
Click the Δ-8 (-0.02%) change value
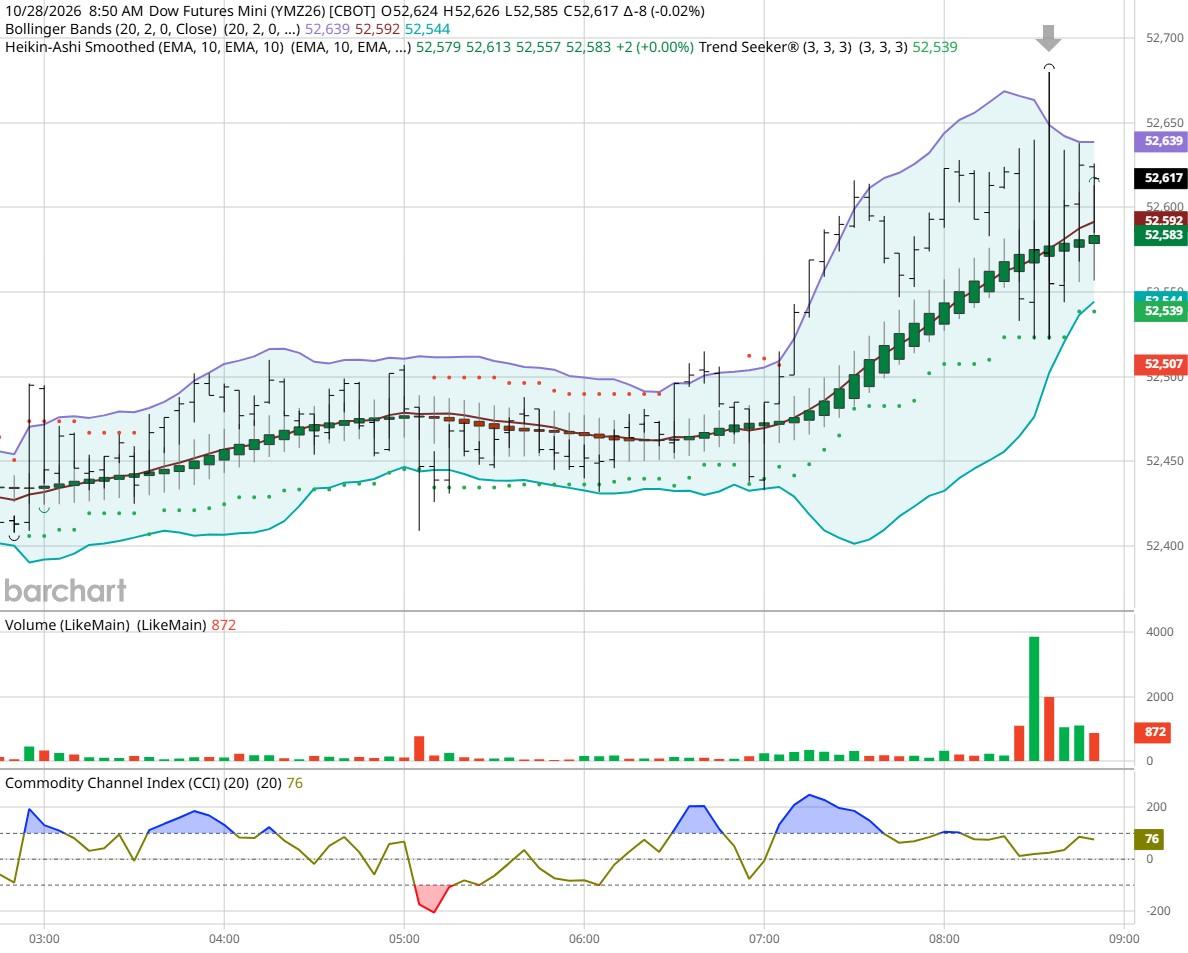(664, 11)
